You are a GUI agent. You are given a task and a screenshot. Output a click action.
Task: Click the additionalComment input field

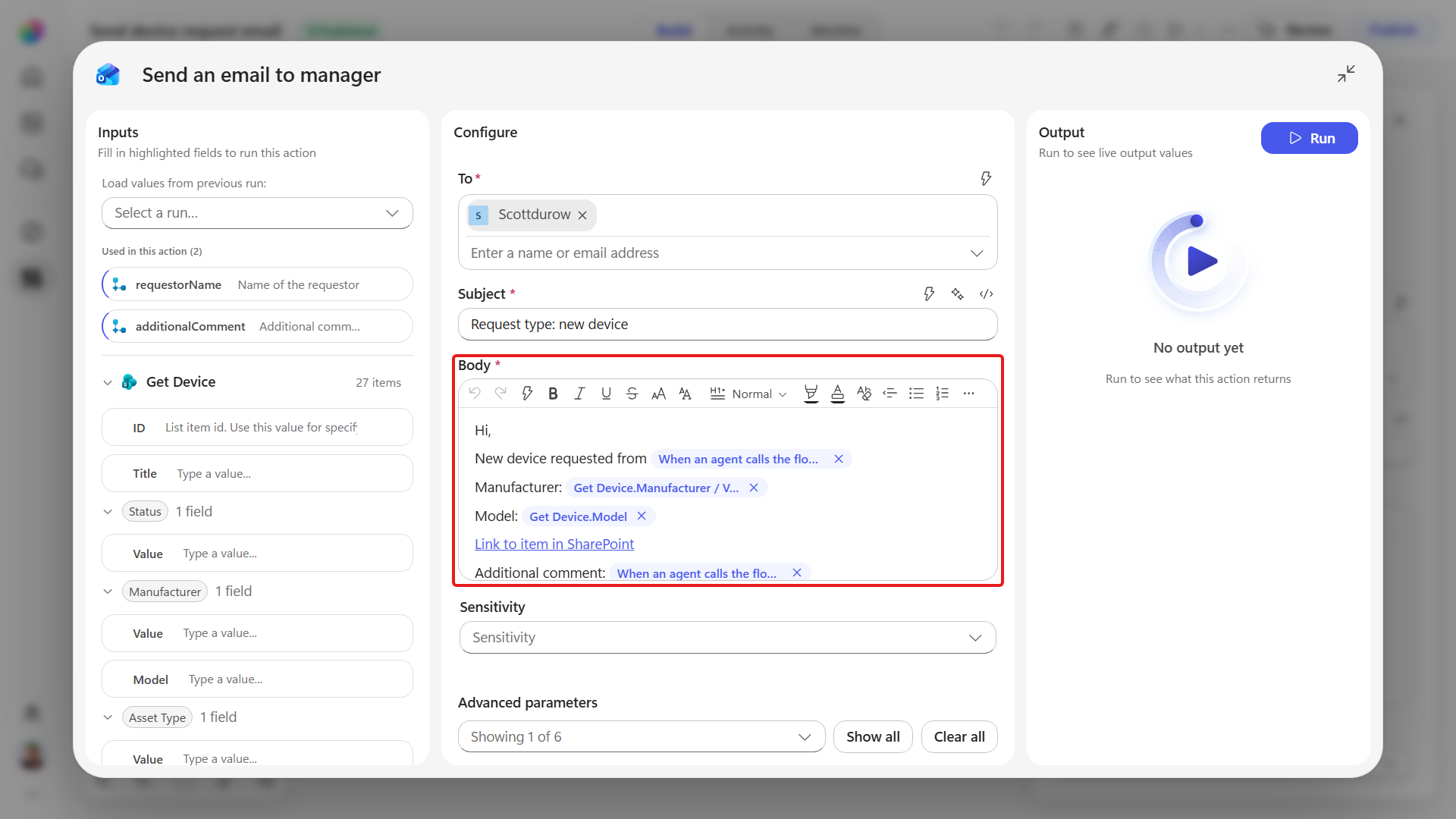[x=257, y=326]
